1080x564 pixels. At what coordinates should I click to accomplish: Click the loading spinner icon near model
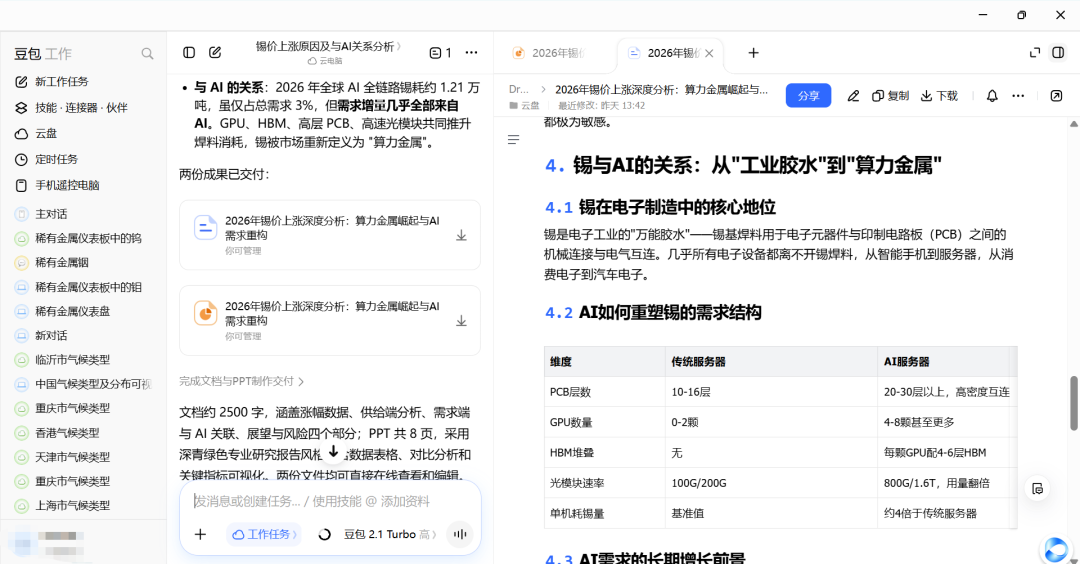coord(324,534)
